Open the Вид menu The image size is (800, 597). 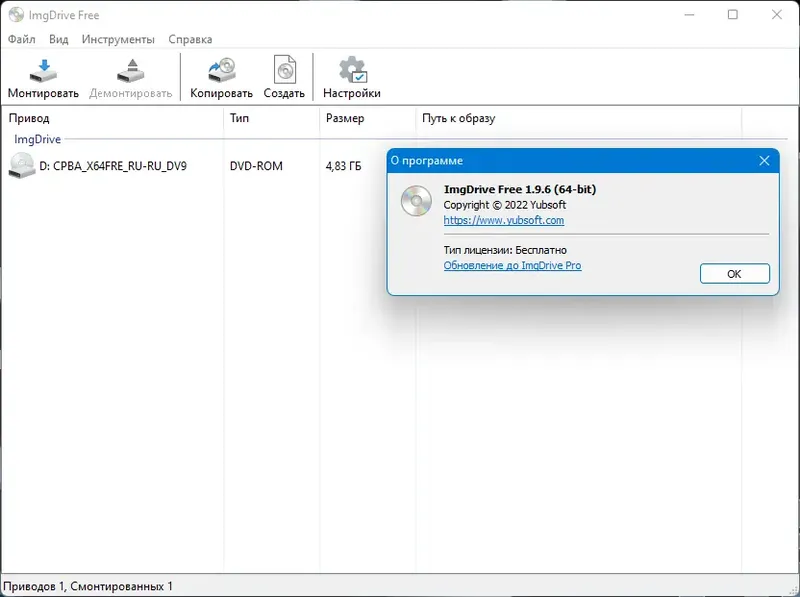[59, 39]
